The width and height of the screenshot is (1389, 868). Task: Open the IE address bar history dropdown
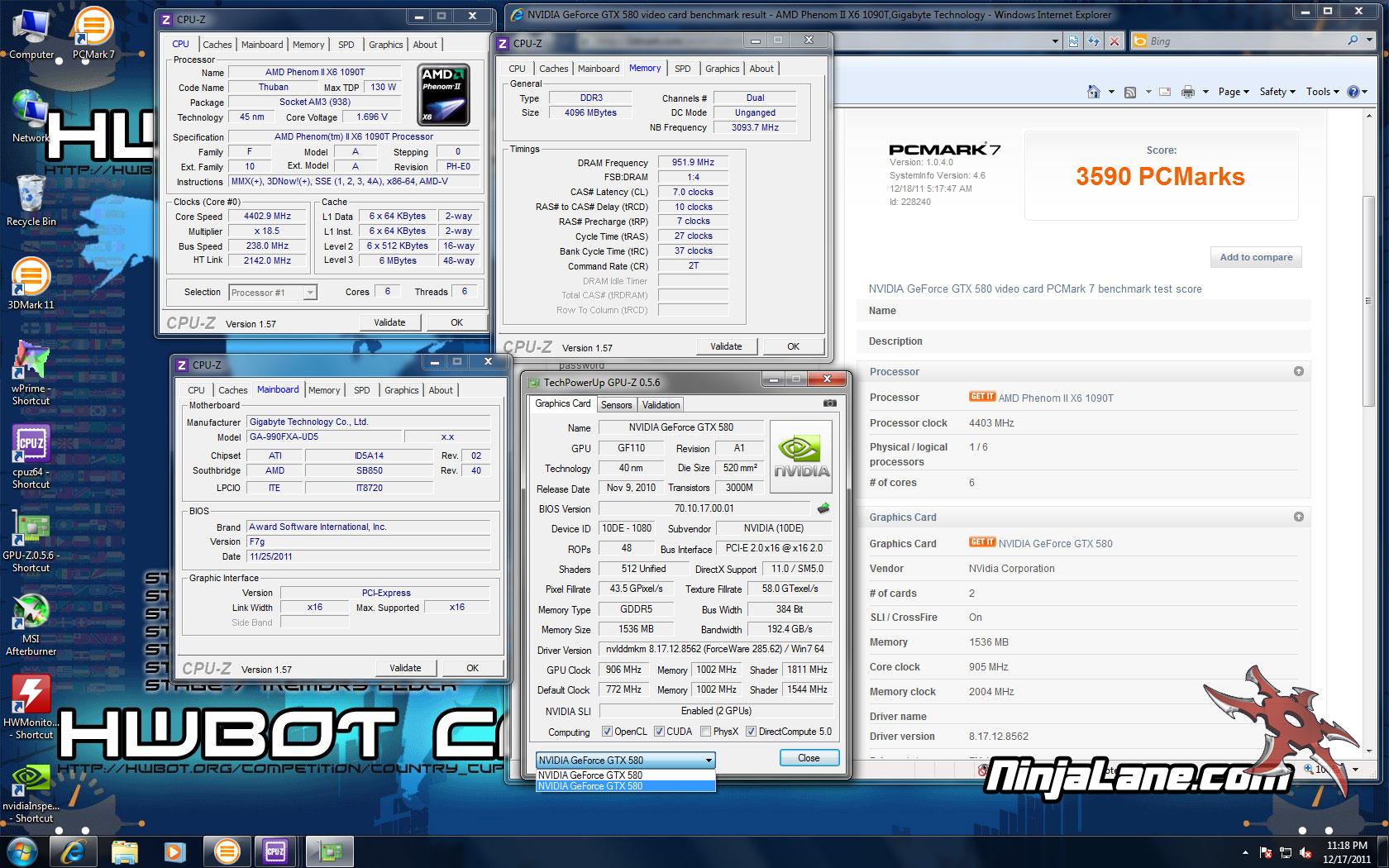(1055, 41)
